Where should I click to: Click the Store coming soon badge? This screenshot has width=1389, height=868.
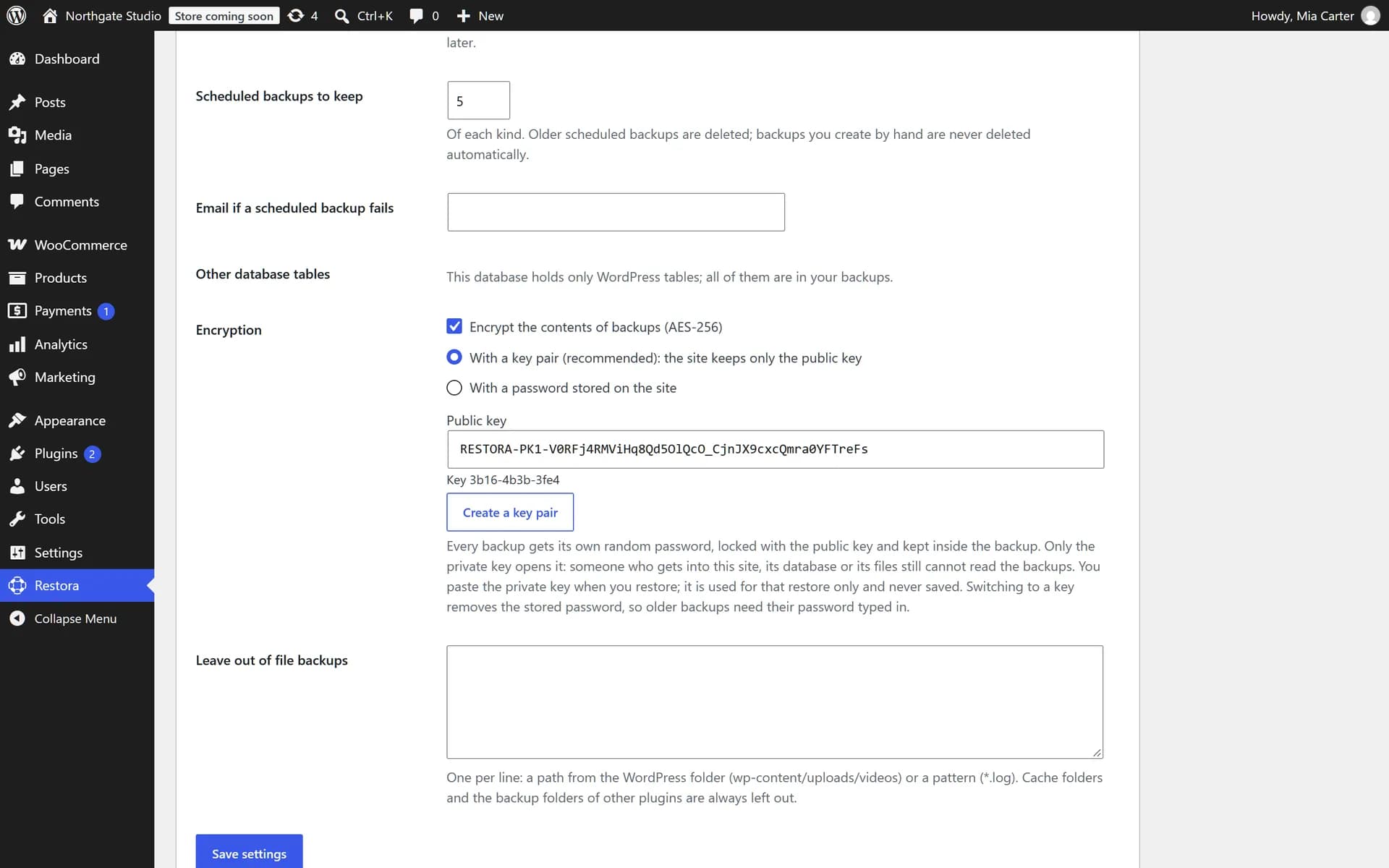click(x=224, y=16)
